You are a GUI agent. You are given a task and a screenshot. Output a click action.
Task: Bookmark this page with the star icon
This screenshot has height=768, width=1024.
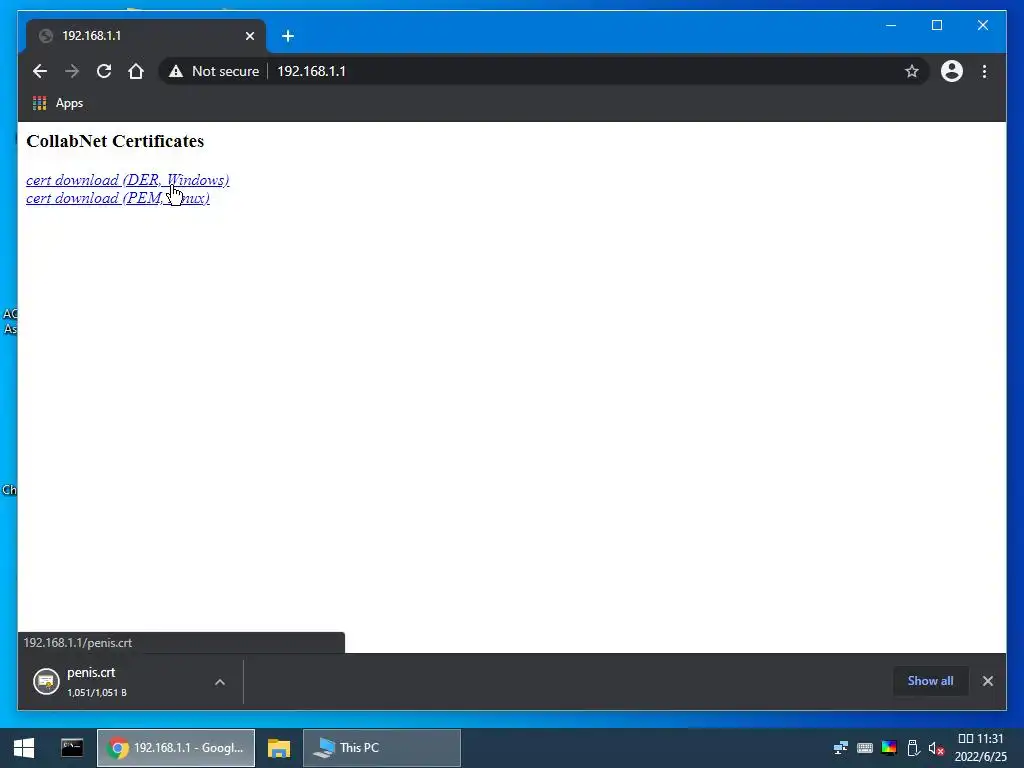[x=912, y=71]
